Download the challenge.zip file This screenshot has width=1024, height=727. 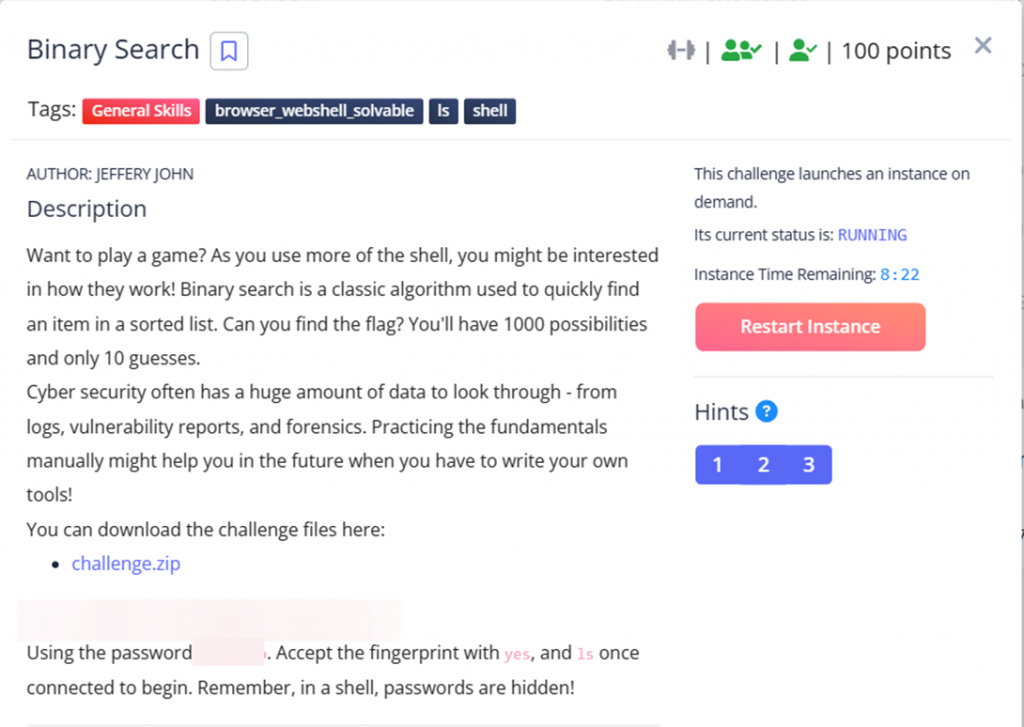pos(126,563)
